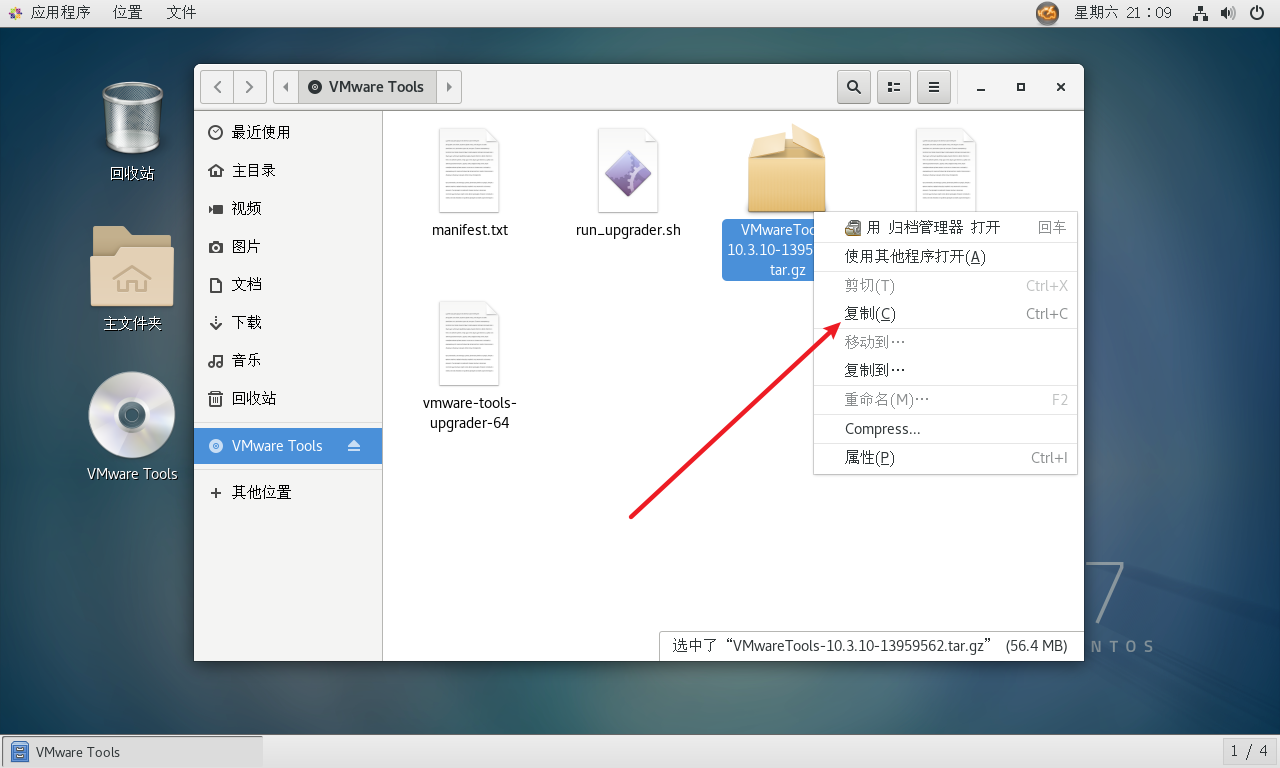Image resolution: width=1280 pixels, height=768 pixels.
Task: Open Recent (最近使用) in sidebar
Action: (x=288, y=132)
